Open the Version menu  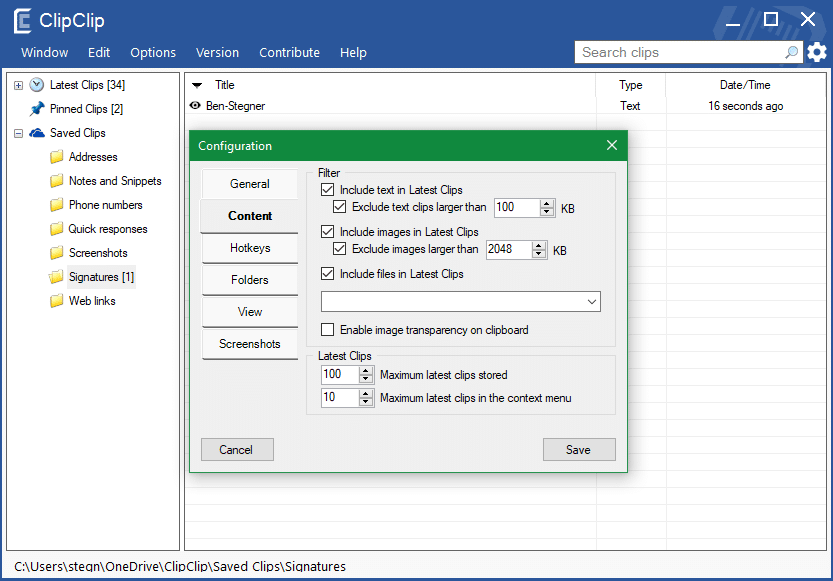coord(217,53)
